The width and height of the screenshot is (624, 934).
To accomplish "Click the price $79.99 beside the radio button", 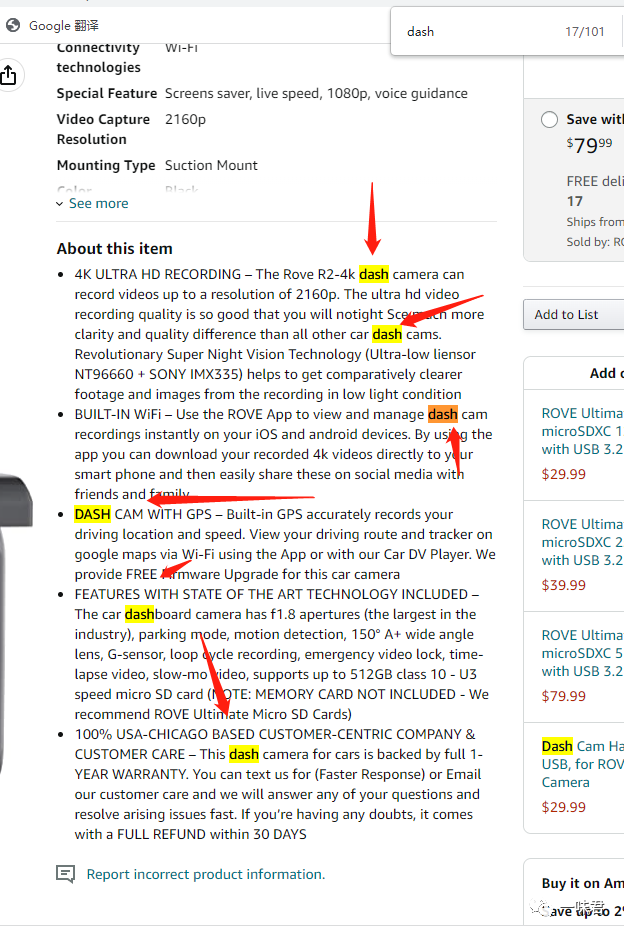I will point(589,144).
